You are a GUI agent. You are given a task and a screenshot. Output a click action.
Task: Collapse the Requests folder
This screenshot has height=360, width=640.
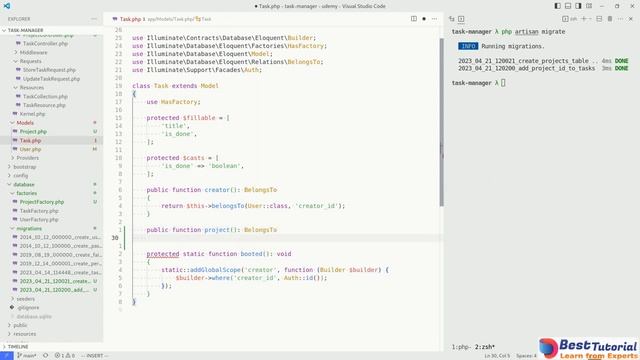30,61
